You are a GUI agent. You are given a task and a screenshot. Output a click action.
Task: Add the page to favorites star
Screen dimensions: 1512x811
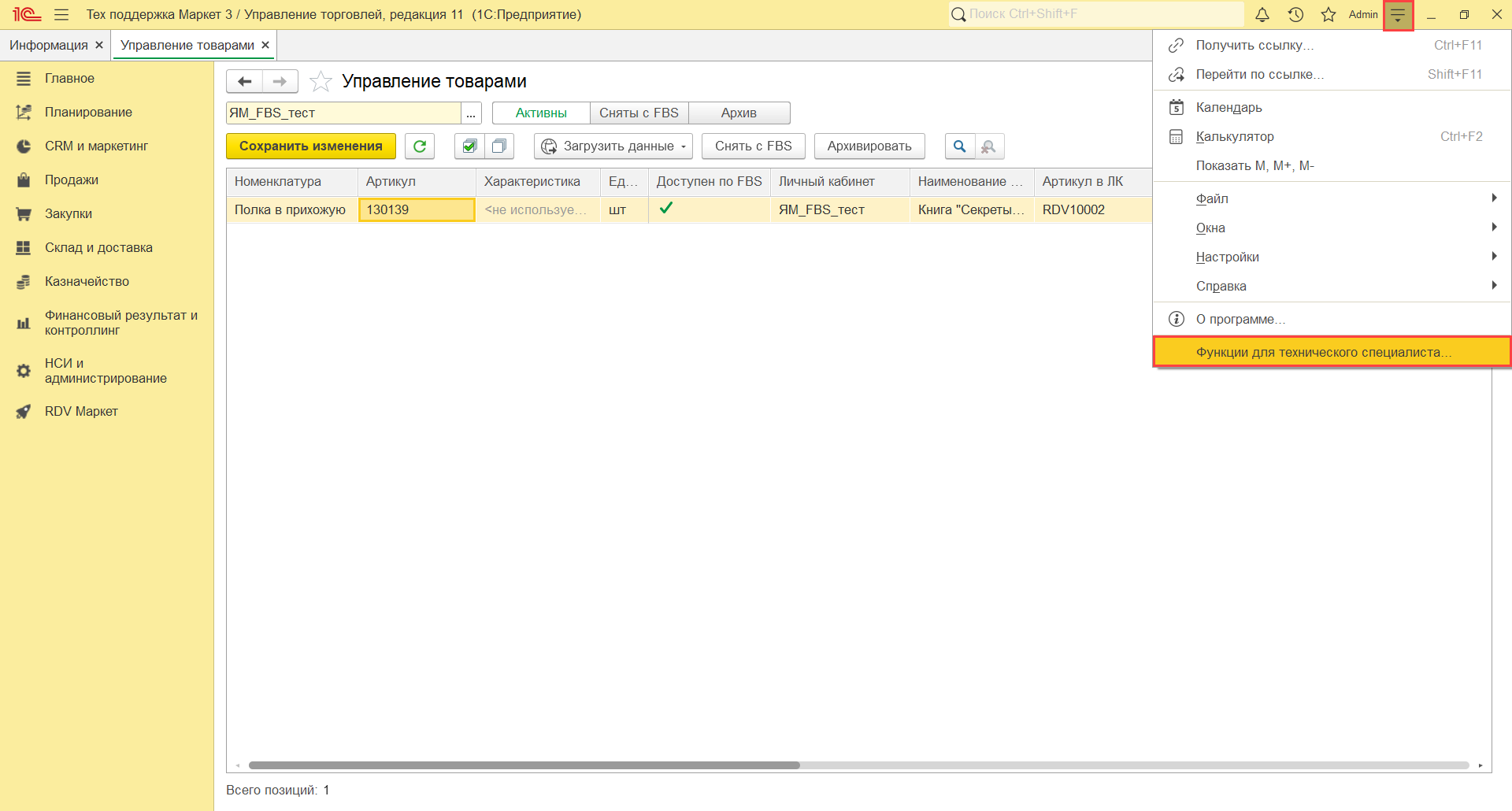tap(321, 82)
